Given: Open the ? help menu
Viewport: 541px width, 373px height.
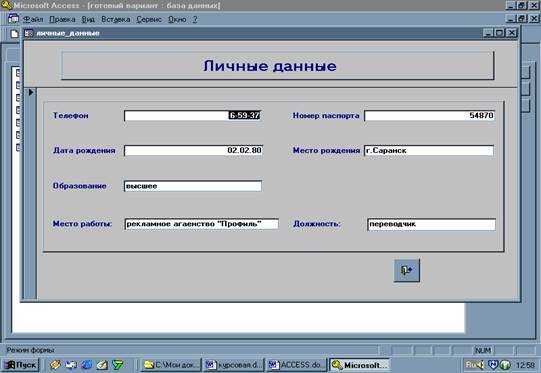Looking at the screenshot, I should [195, 19].
